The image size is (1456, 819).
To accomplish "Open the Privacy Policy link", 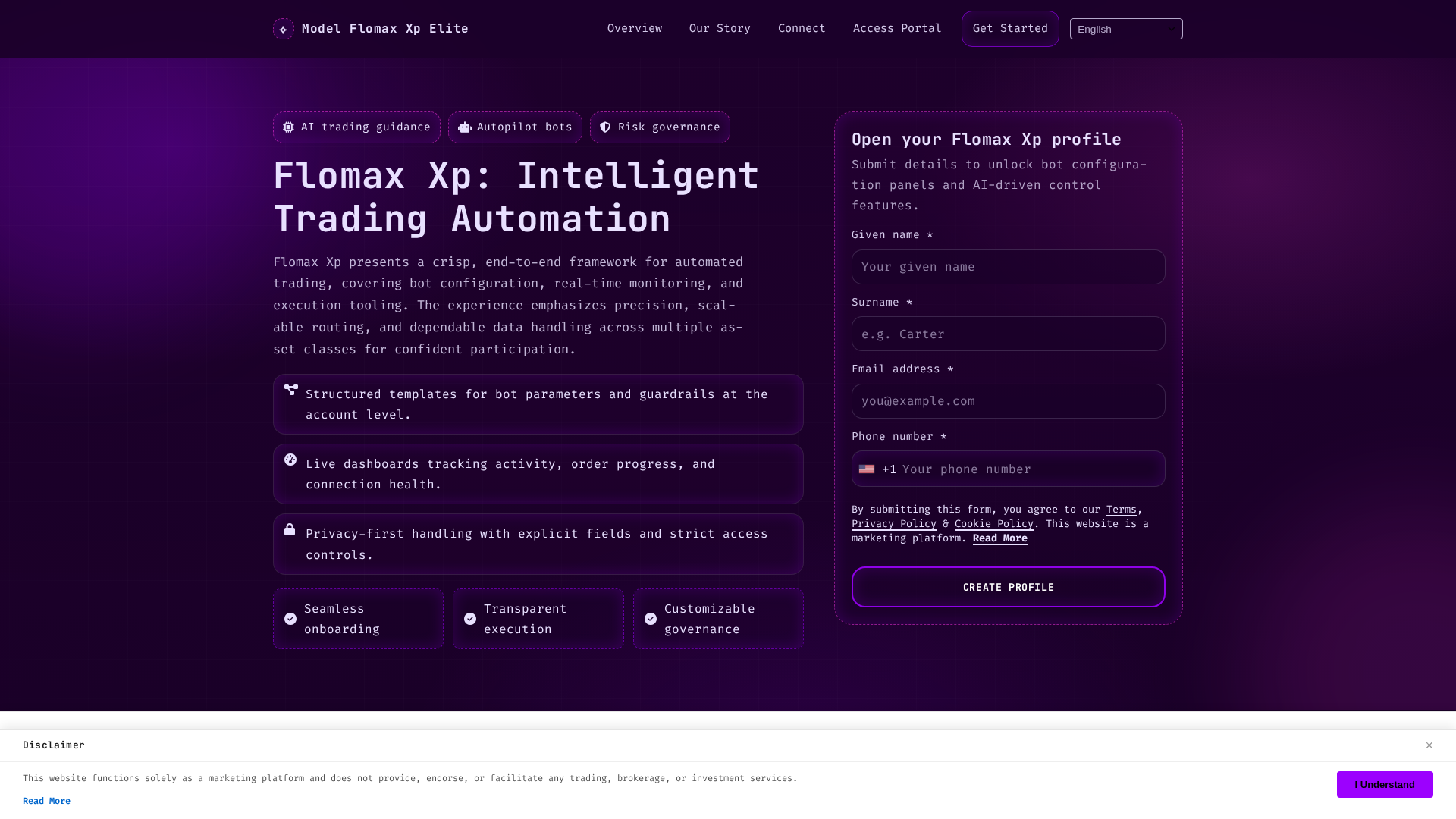I will pos(894,524).
